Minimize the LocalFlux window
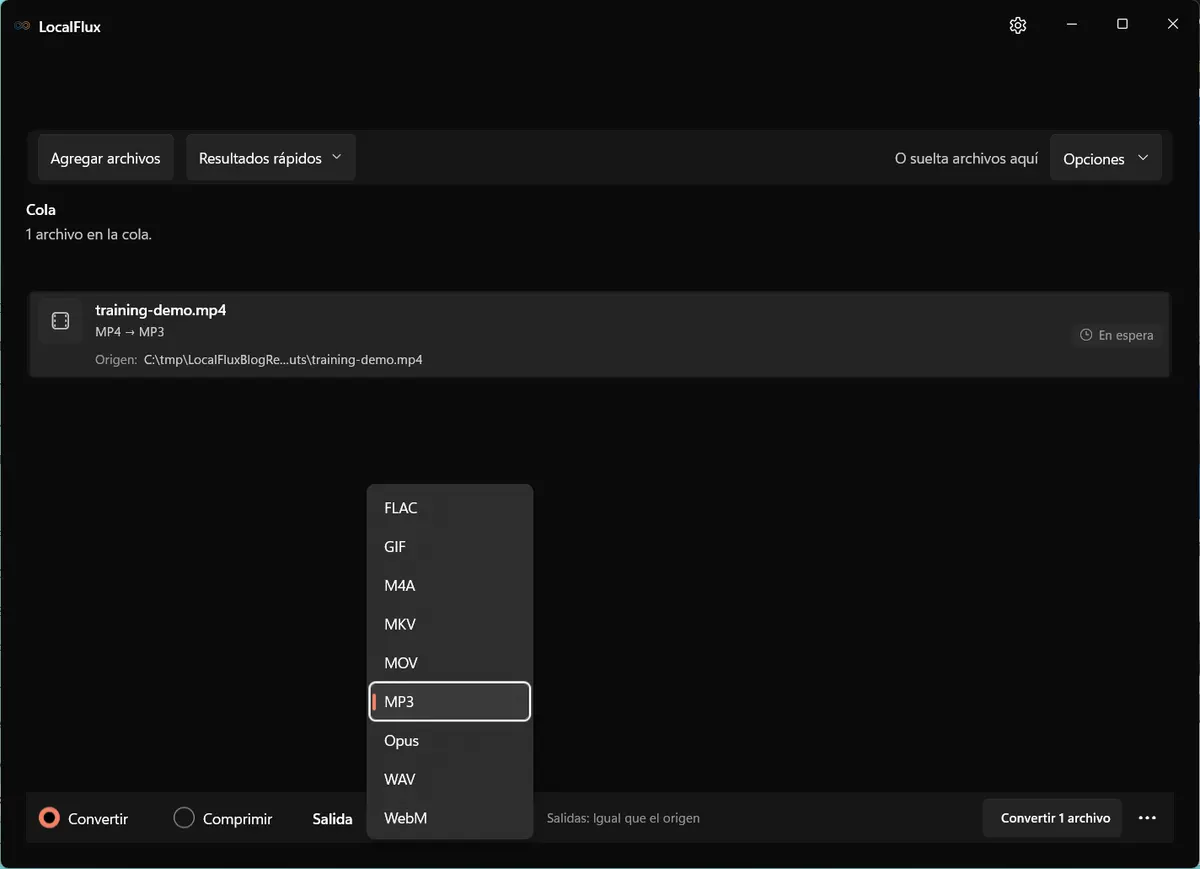1200x869 pixels. tap(1072, 25)
